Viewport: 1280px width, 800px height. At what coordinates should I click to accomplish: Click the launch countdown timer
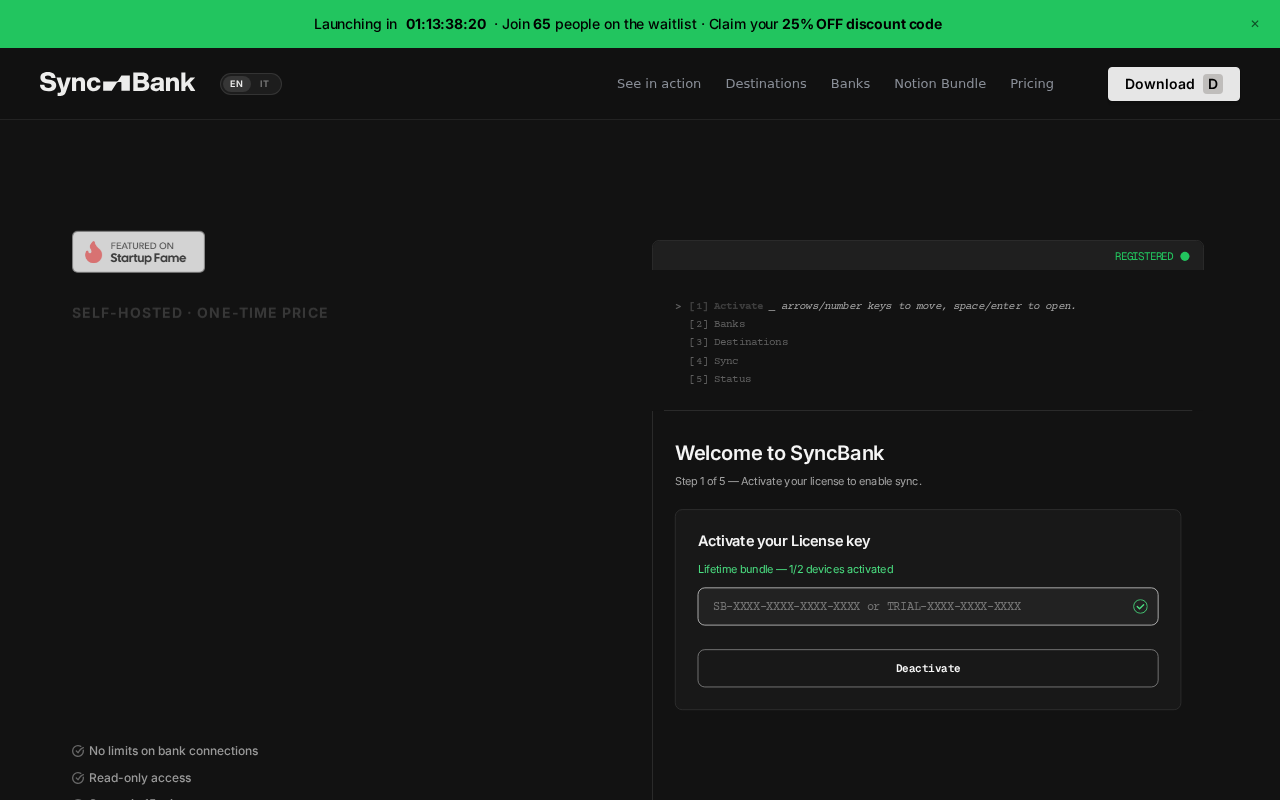click(x=446, y=24)
